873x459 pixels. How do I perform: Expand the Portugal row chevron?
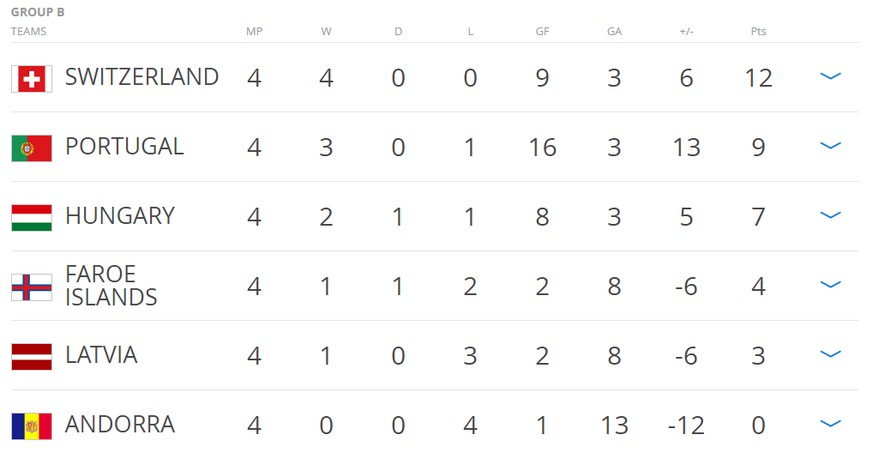click(830, 145)
